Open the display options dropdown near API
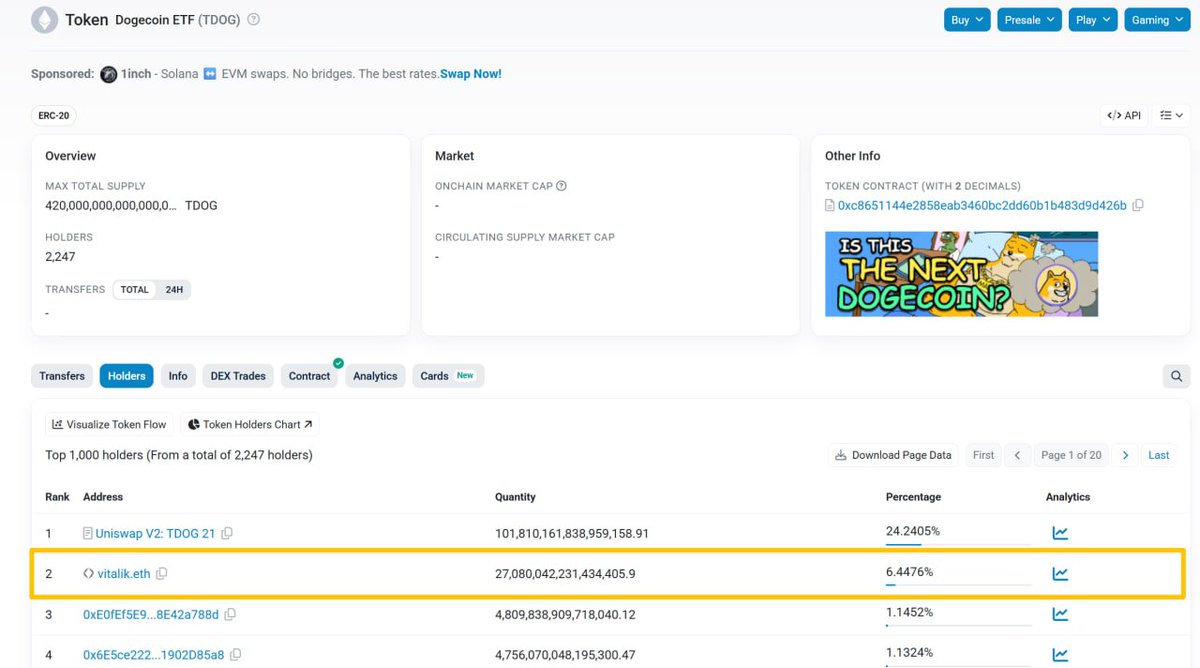The height and width of the screenshot is (668, 1200). (x=1170, y=115)
